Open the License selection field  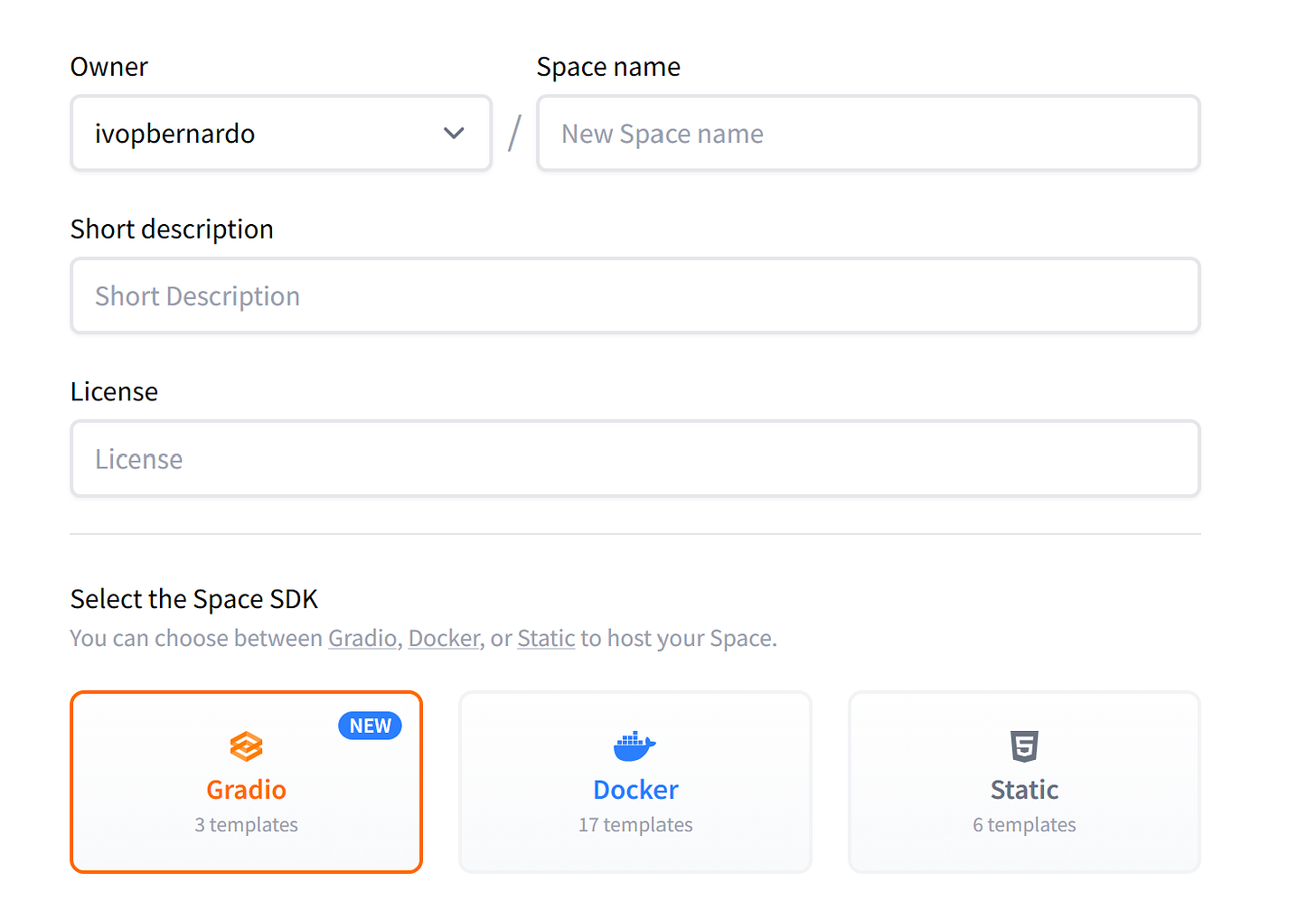[x=635, y=458]
